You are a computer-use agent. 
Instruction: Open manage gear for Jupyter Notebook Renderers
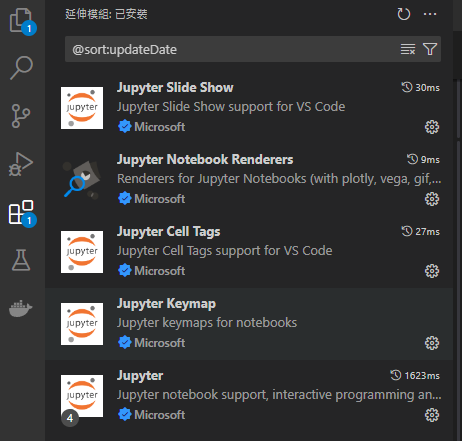point(432,199)
